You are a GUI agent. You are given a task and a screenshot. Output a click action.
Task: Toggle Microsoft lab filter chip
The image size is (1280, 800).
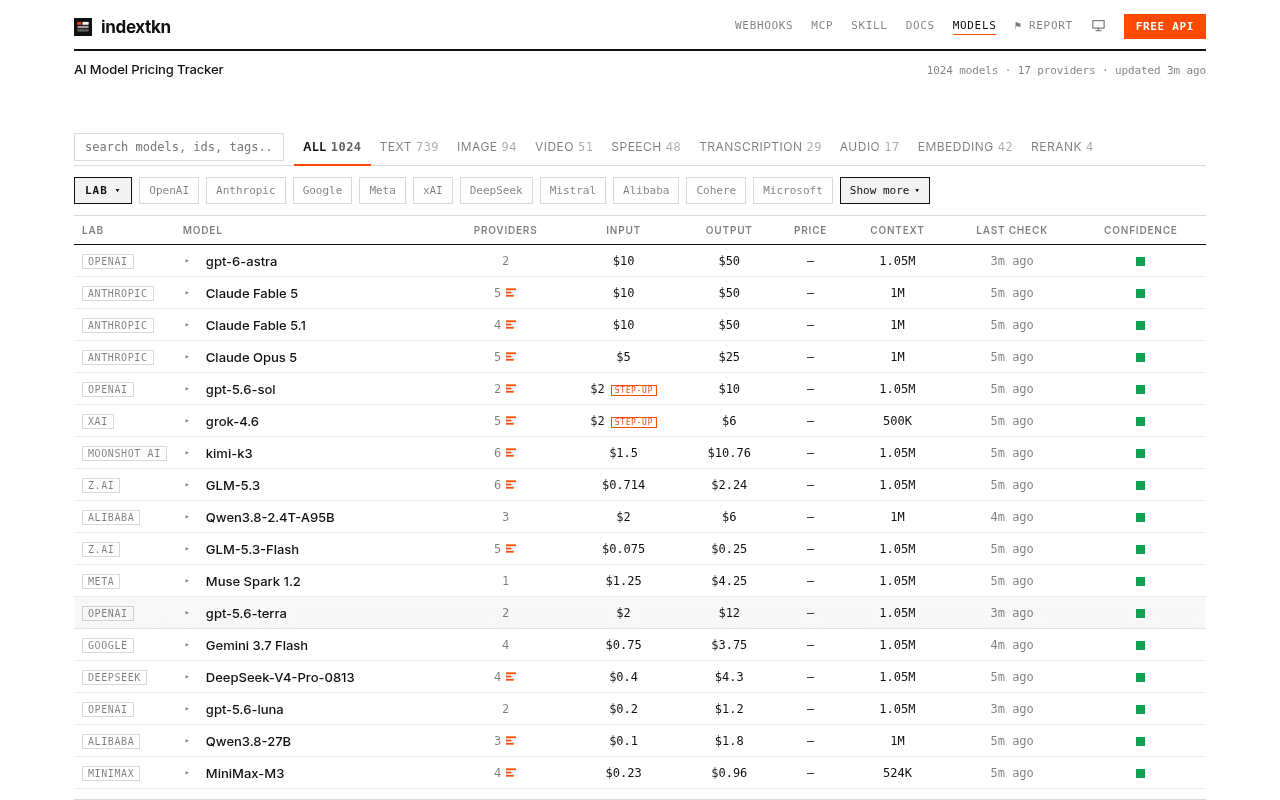pyautogui.click(x=793, y=190)
